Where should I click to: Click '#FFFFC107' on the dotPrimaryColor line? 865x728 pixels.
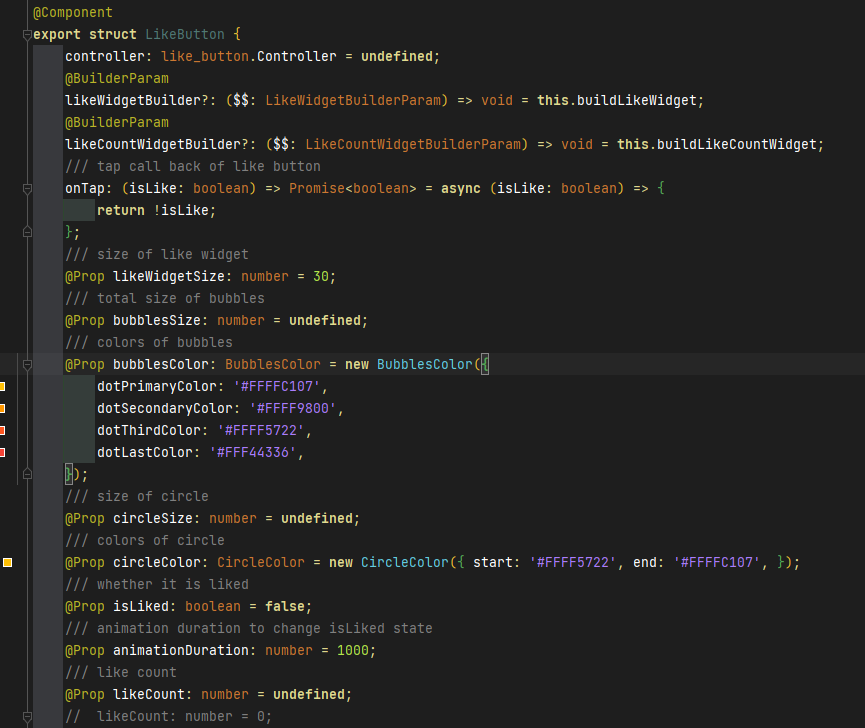tap(276, 387)
